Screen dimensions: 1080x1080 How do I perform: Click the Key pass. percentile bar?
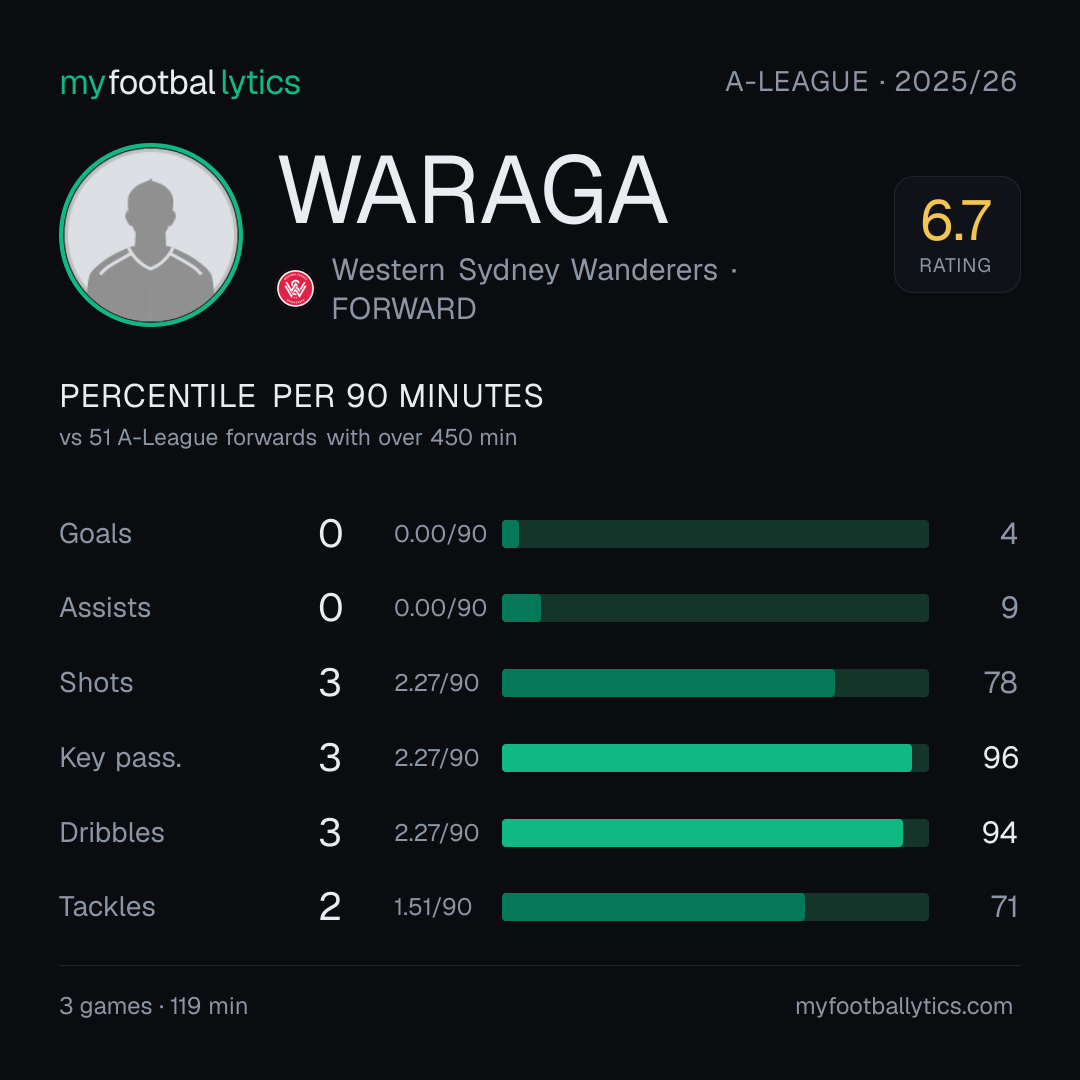(x=715, y=758)
